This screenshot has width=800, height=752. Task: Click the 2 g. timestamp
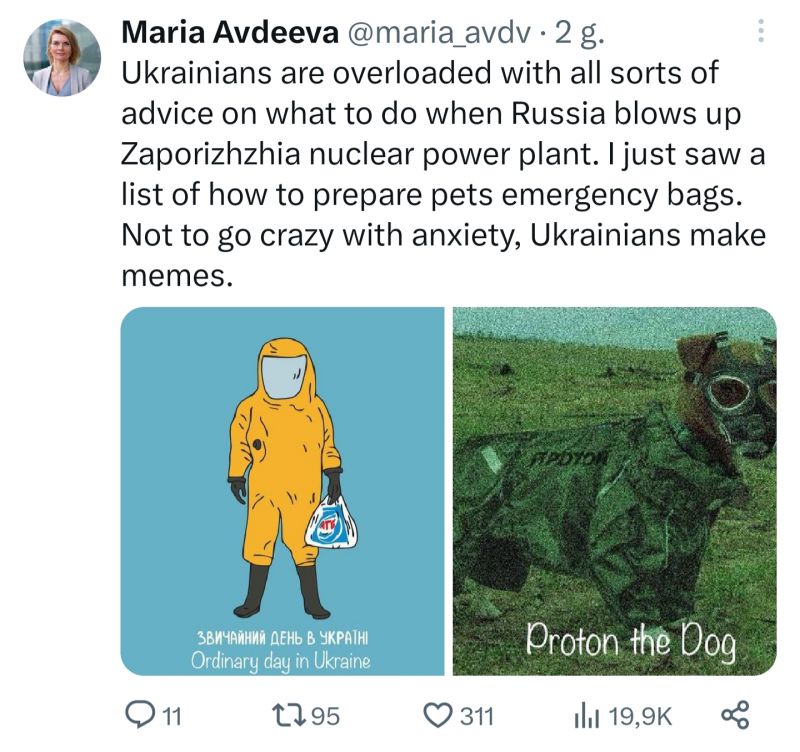(580, 34)
